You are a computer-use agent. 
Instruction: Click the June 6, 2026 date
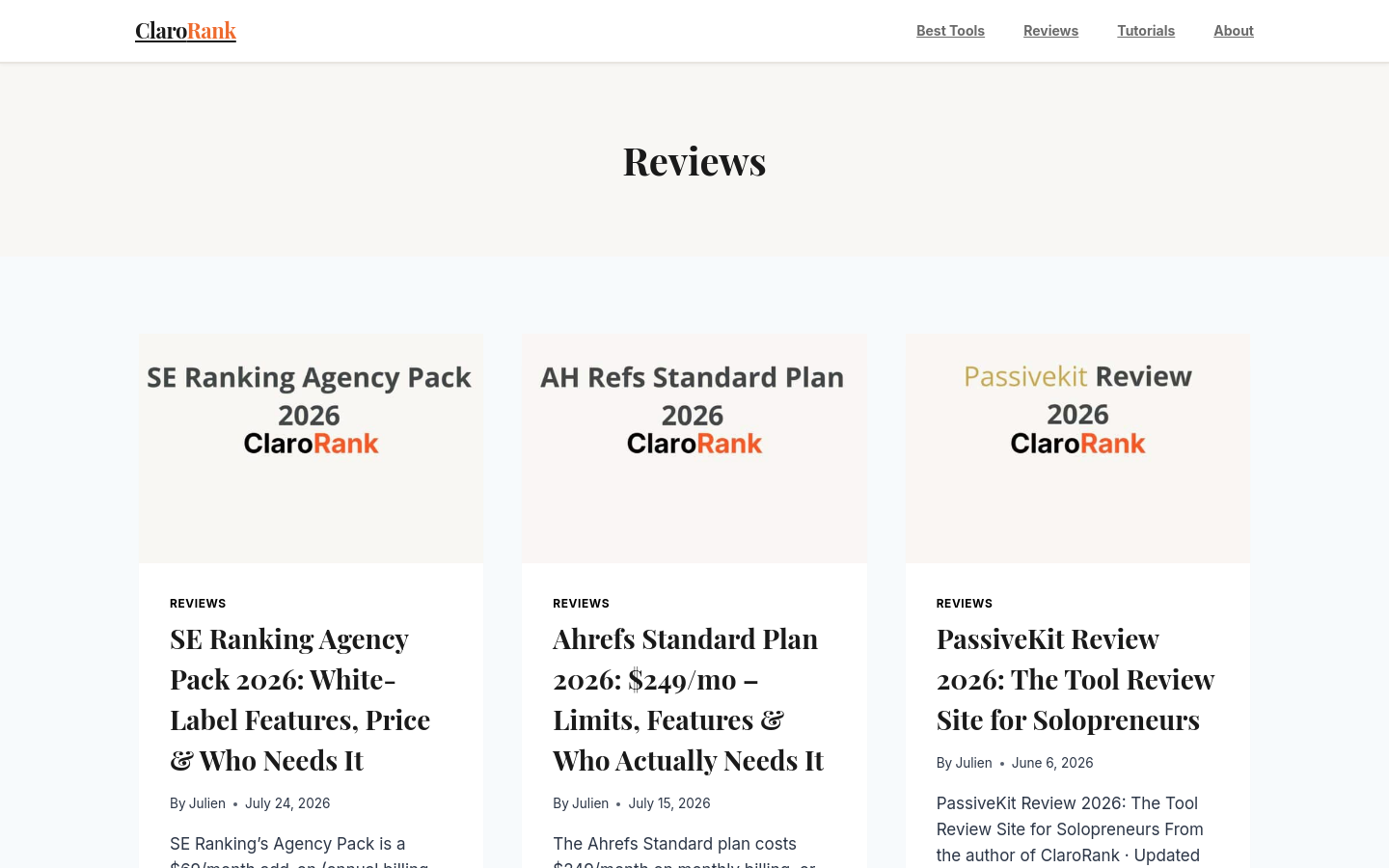[1052, 763]
